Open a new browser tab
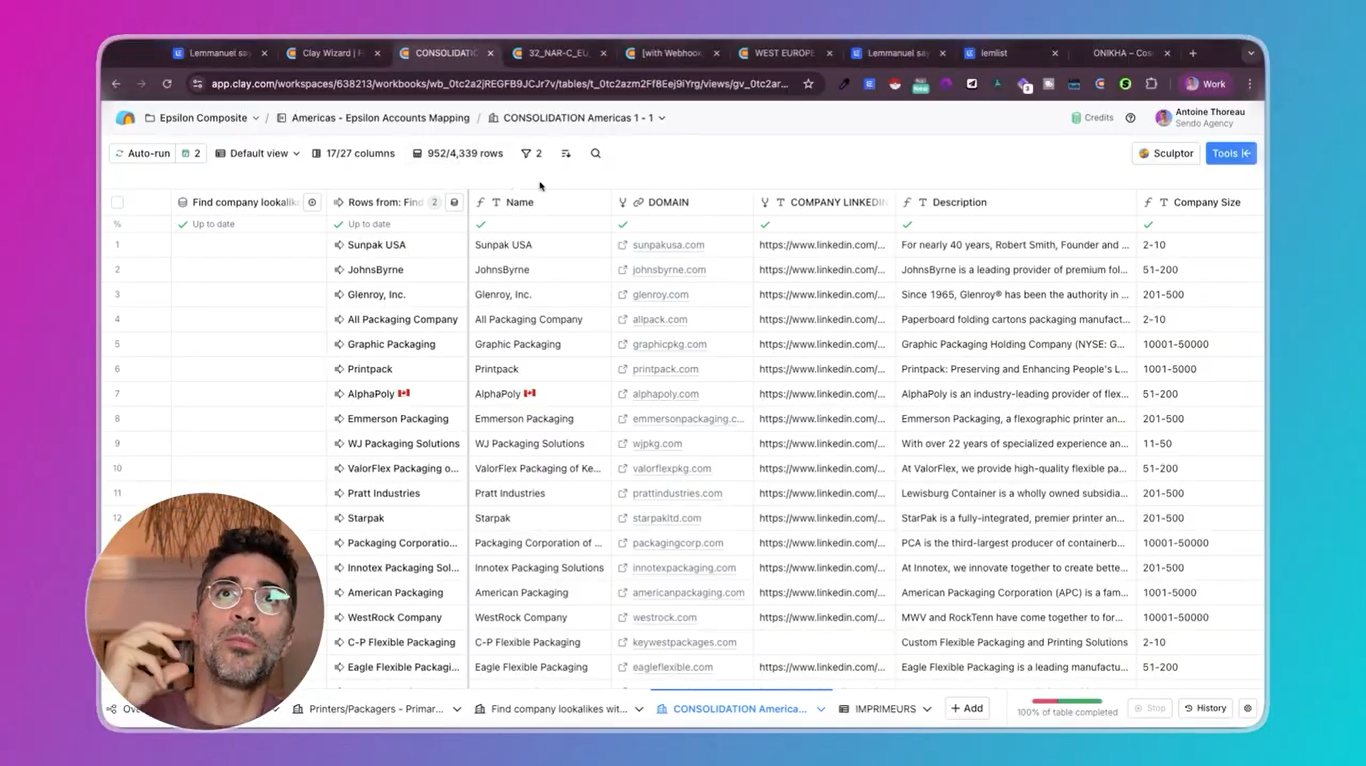Viewport: 1366px width, 766px height. (1193, 53)
